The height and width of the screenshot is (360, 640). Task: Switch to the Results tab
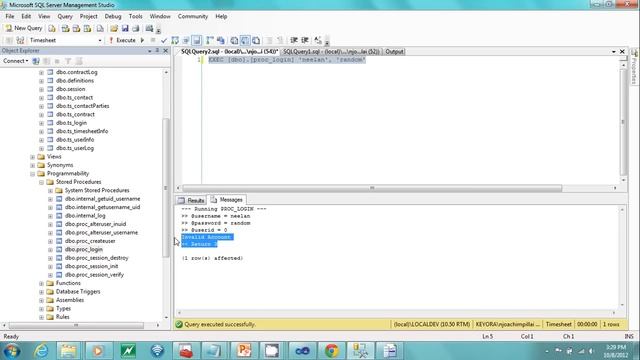tap(191, 200)
